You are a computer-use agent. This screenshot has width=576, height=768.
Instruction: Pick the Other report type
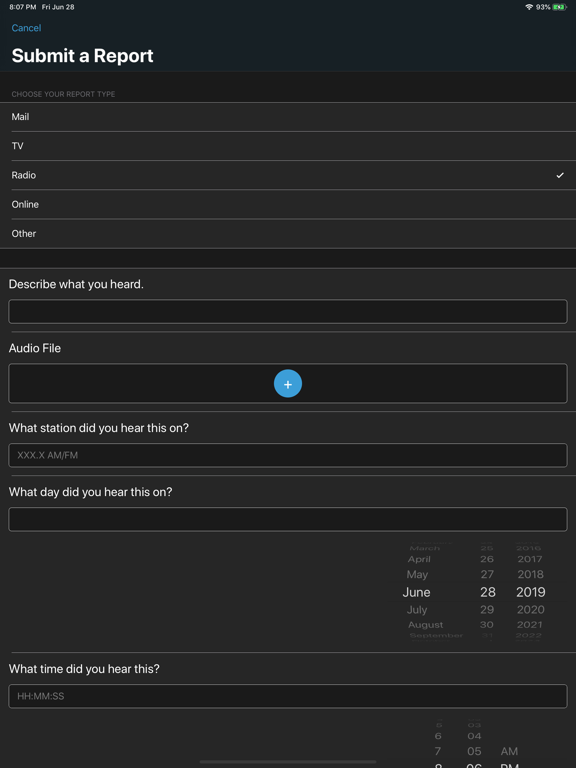pos(288,234)
